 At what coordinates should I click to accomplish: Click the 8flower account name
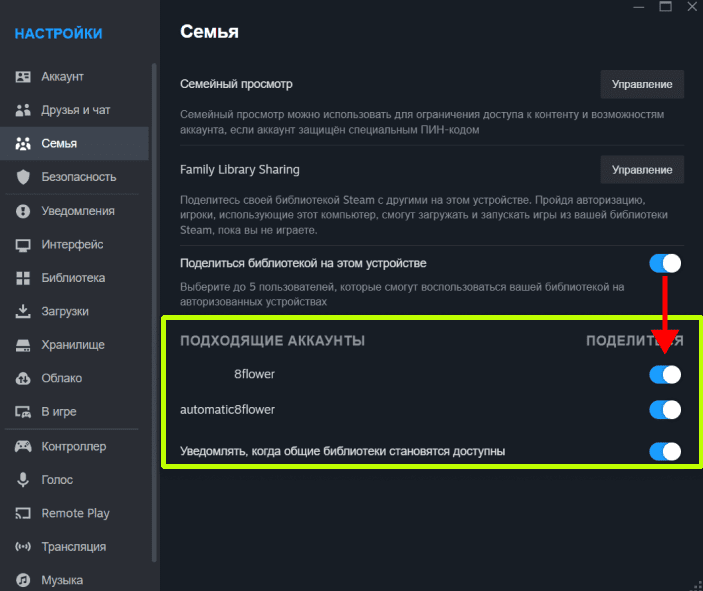click(254, 374)
